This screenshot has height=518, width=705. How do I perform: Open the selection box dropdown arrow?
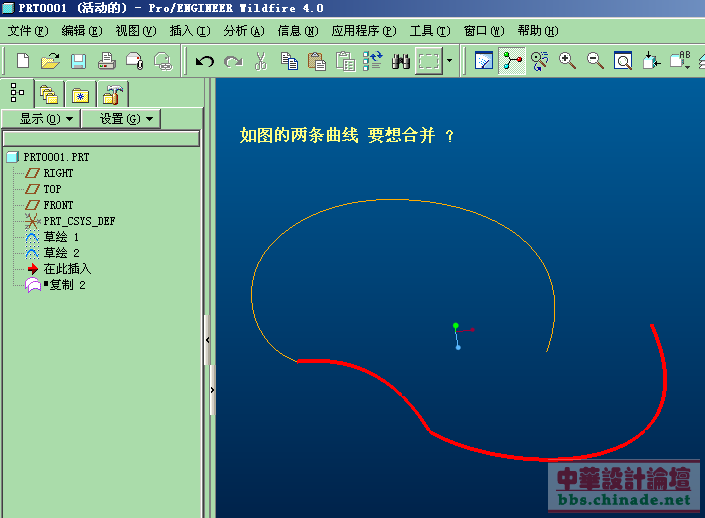pyautogui.click(x=449, y=61)
